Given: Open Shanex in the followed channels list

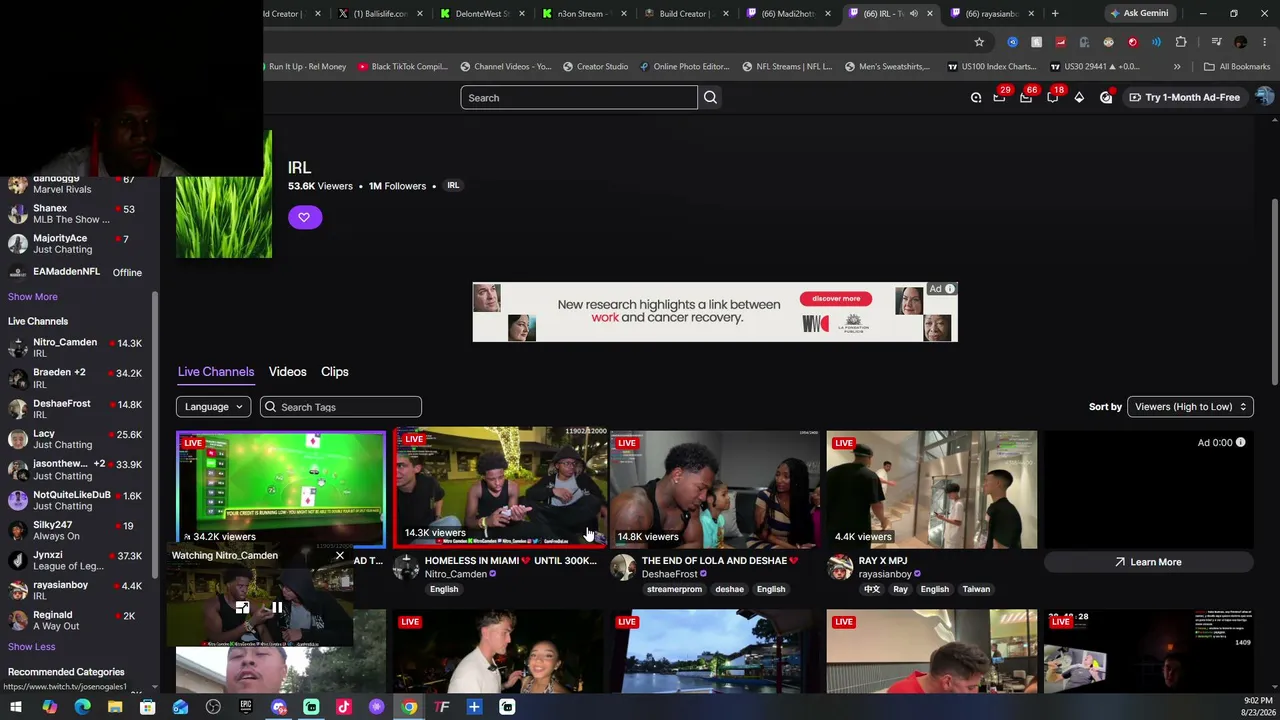Looking at the screenshot, I should tap(75, 214).
